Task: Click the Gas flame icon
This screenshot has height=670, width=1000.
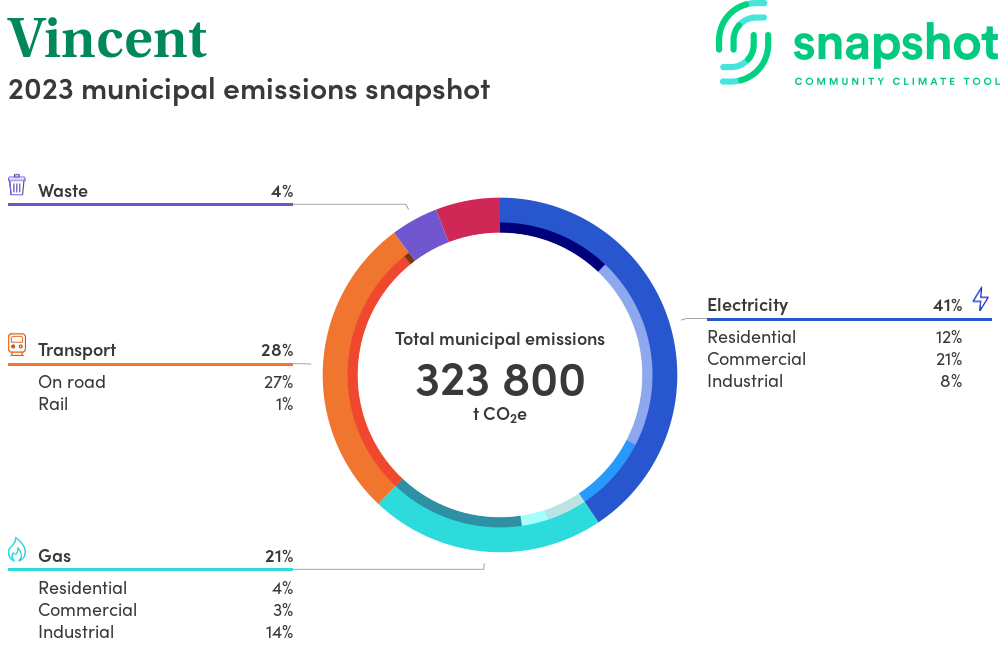Action: coord(17,550)
